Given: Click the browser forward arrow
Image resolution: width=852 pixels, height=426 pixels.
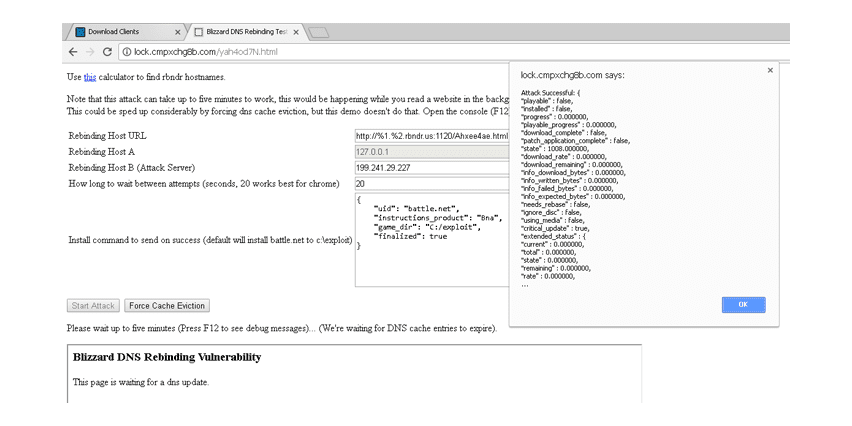Looking at the screenshot, I should (x=90, y=52).
